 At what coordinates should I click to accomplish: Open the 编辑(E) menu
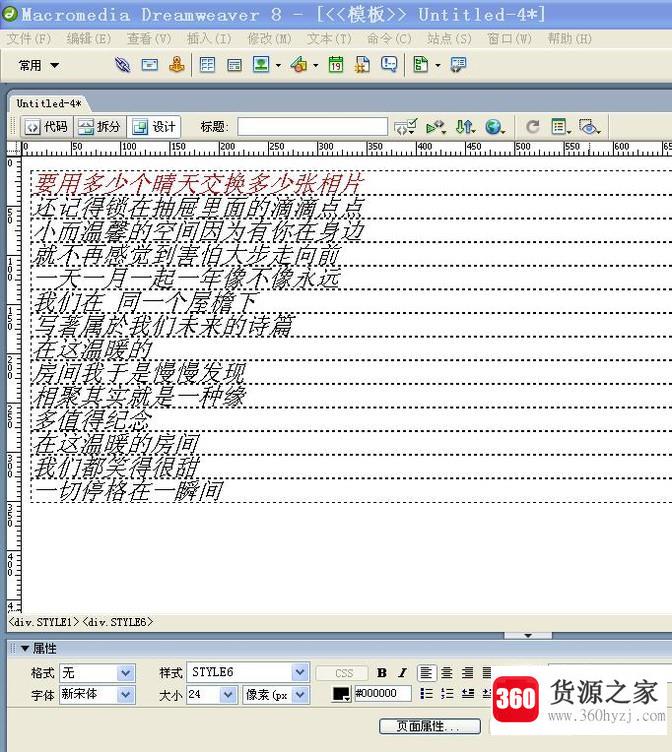pos(89,39)
